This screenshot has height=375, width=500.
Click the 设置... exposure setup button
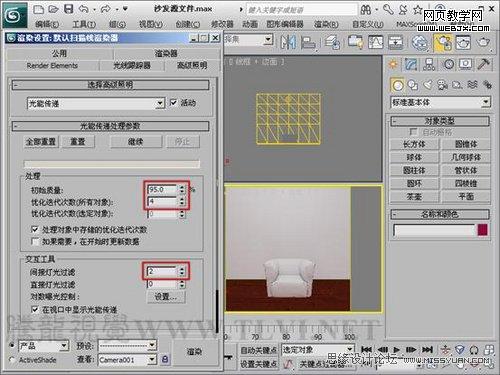pyautogui.click(x=166, y=296)
